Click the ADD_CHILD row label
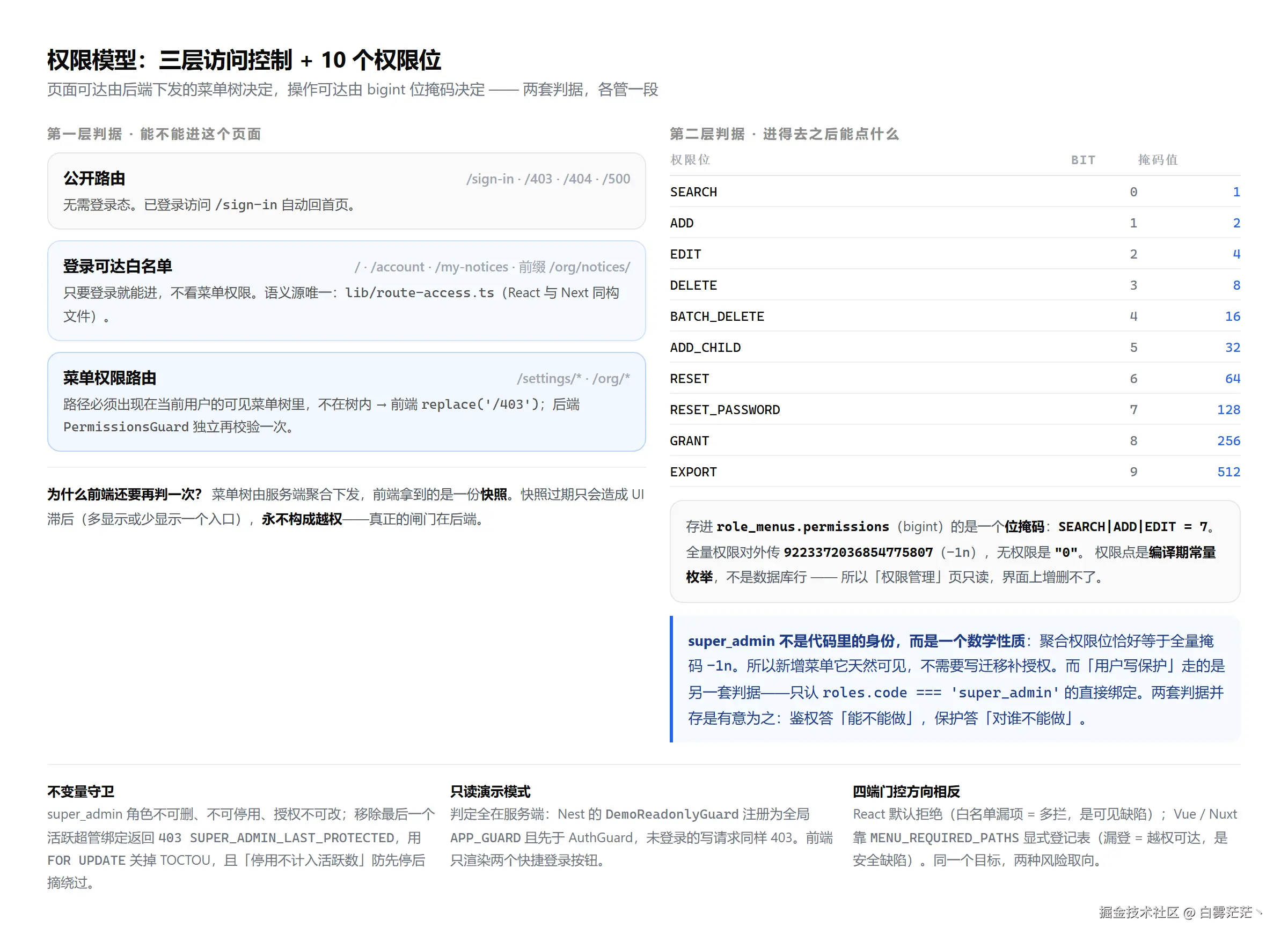 [x=706, y=347]
